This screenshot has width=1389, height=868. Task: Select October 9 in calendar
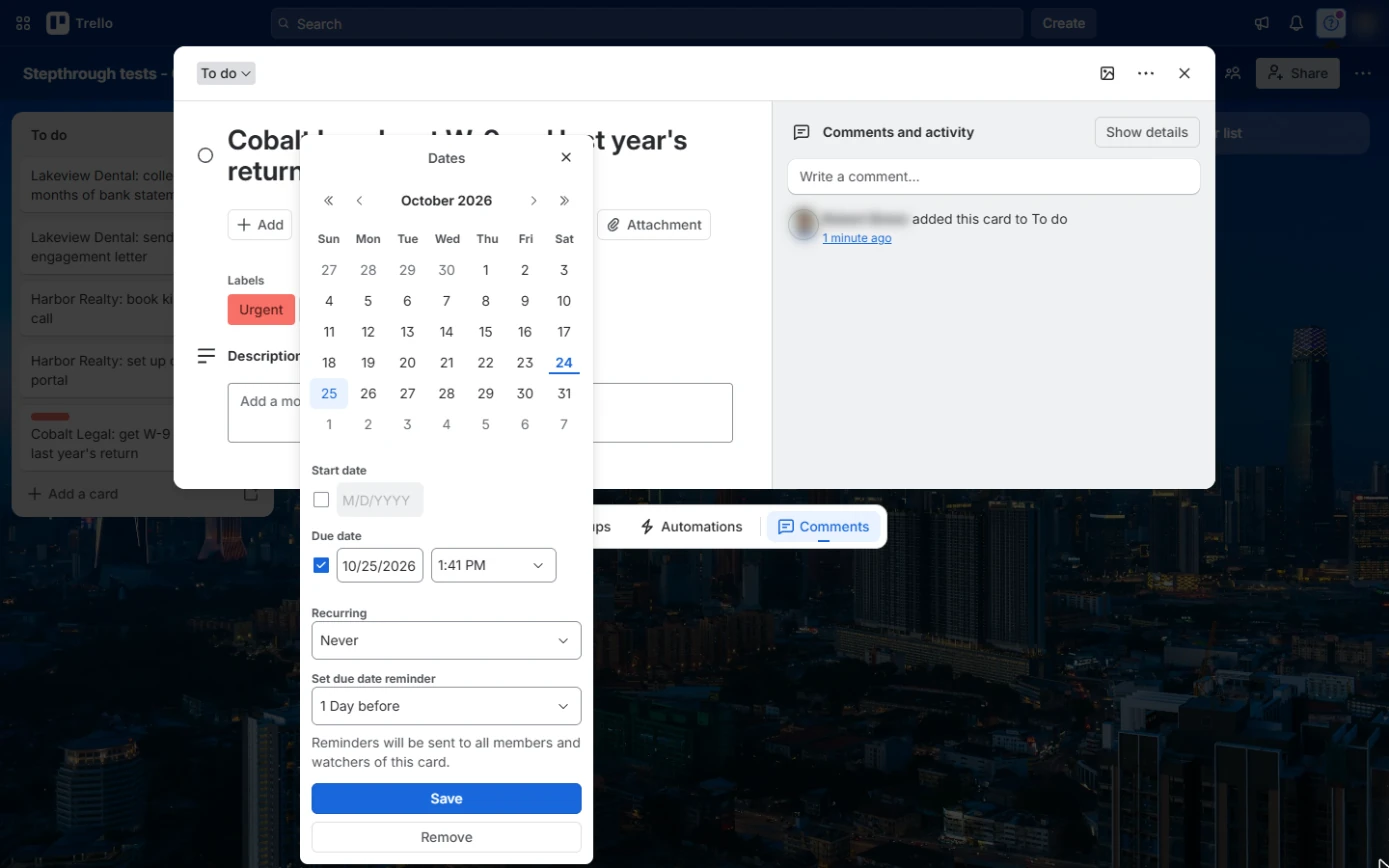pyautogui.click(x=525, y=301)
